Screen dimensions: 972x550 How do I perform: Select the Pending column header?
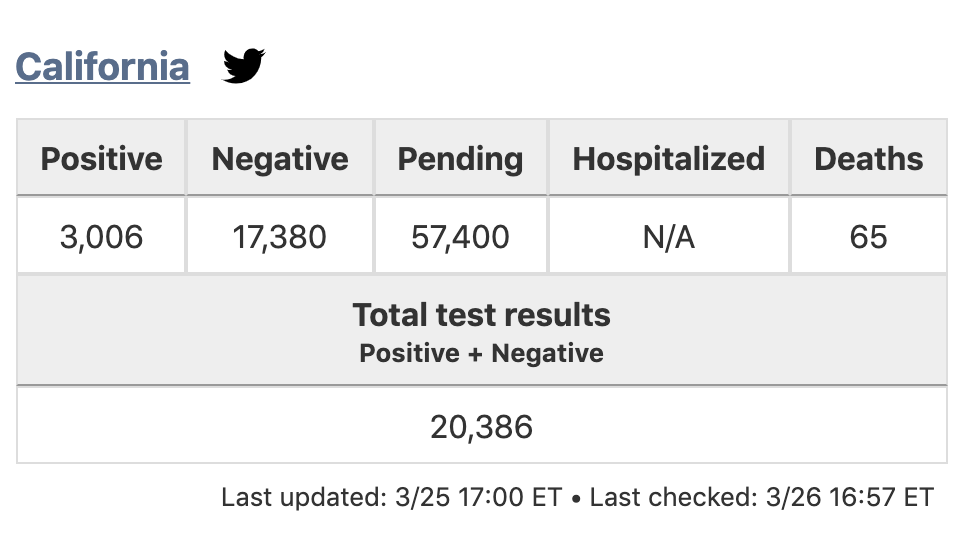461,158
